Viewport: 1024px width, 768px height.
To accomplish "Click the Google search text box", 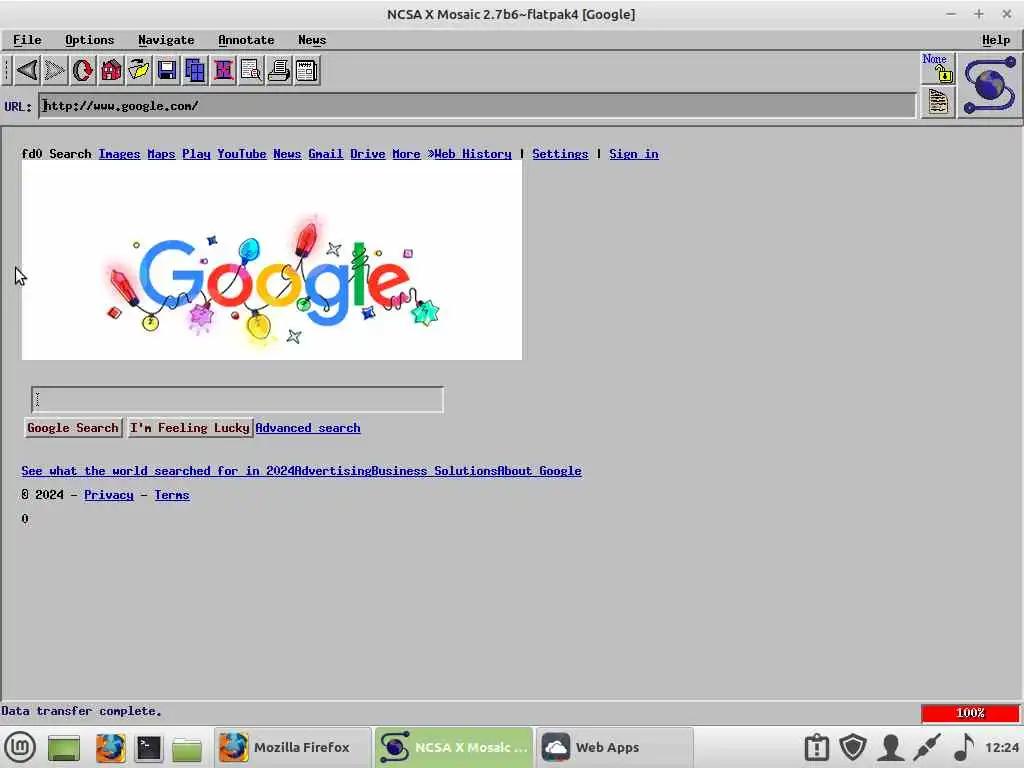I will tap(237, 400).
